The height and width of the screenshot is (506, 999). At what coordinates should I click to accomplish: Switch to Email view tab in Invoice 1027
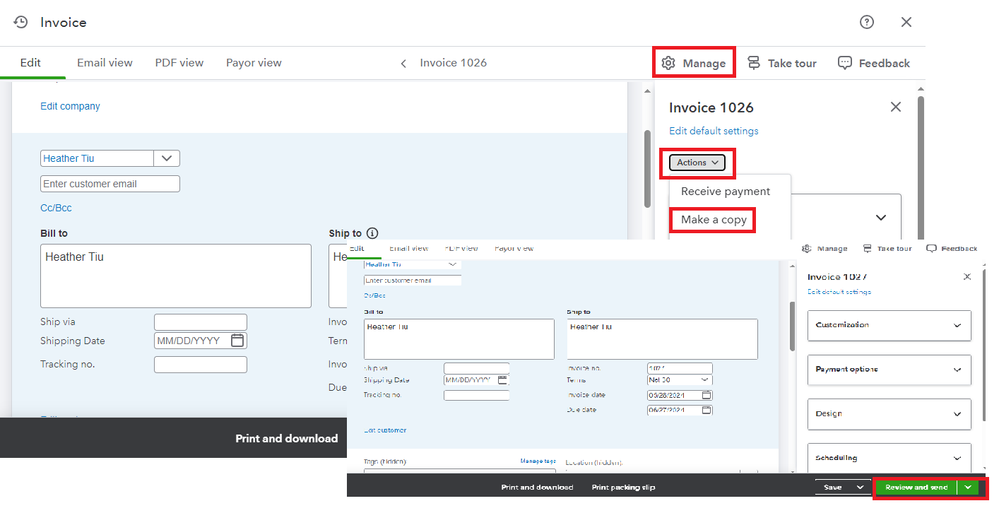(x=408, y=248)
